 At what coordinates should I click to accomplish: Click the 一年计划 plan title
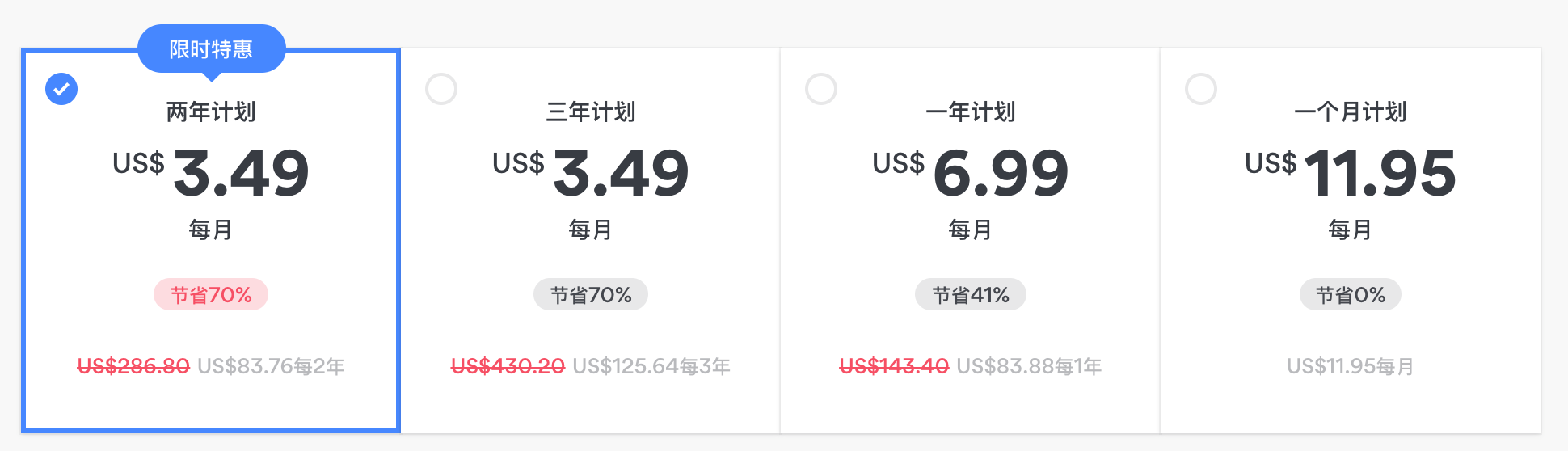pos(971,112)
